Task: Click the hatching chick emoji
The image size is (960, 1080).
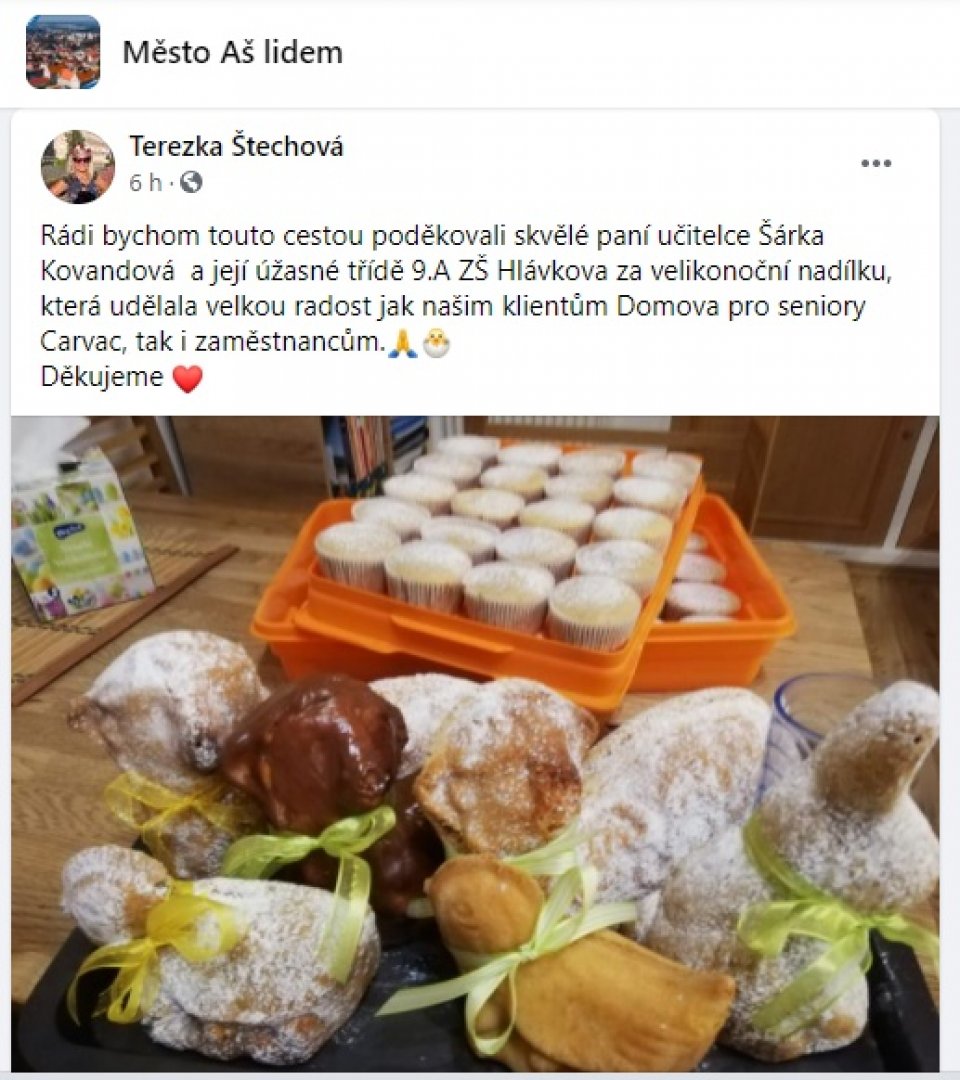Action: 436,342
